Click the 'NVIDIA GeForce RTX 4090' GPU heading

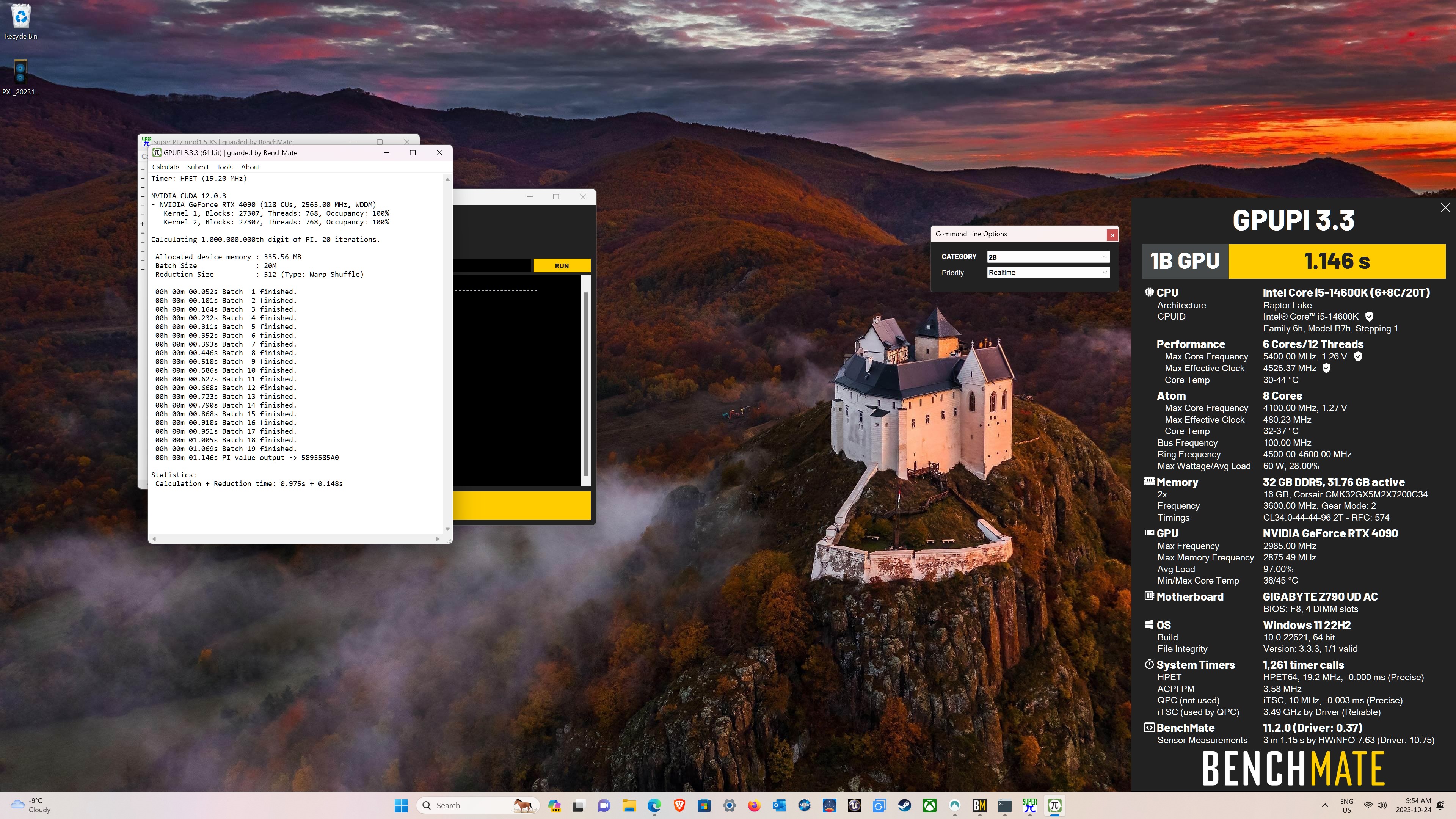click(1330, 533)
